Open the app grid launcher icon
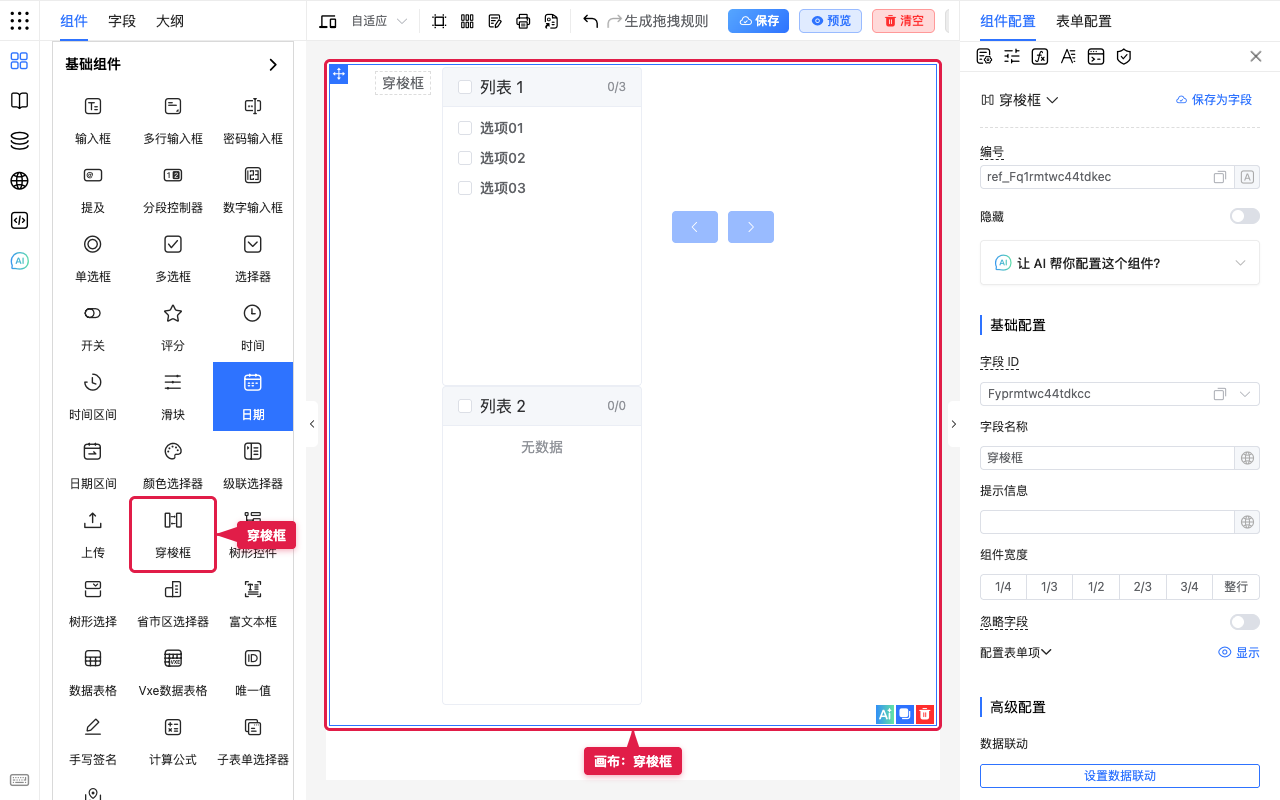 click(x=19, y=21)
